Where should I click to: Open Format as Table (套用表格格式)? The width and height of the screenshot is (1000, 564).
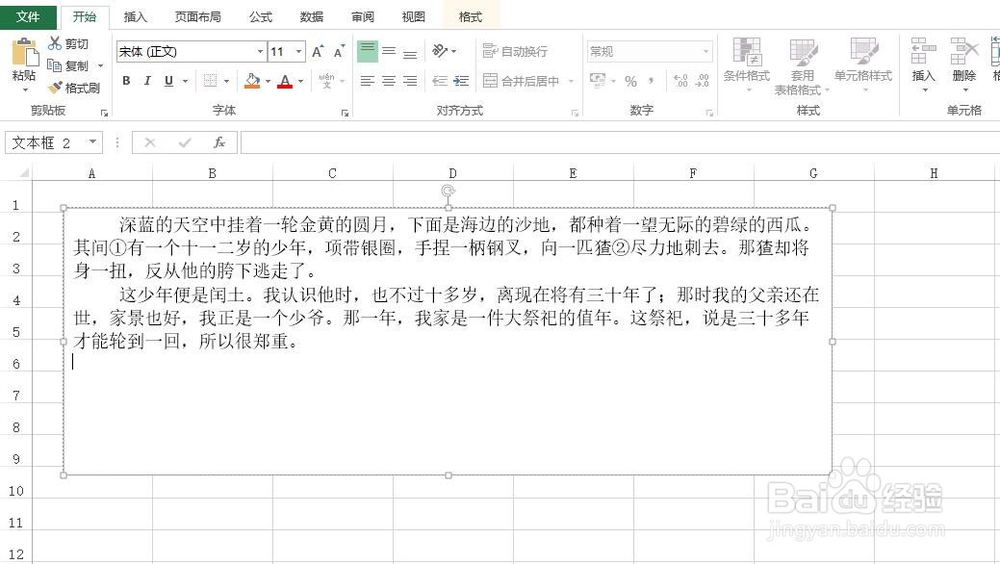pos(802,66)
